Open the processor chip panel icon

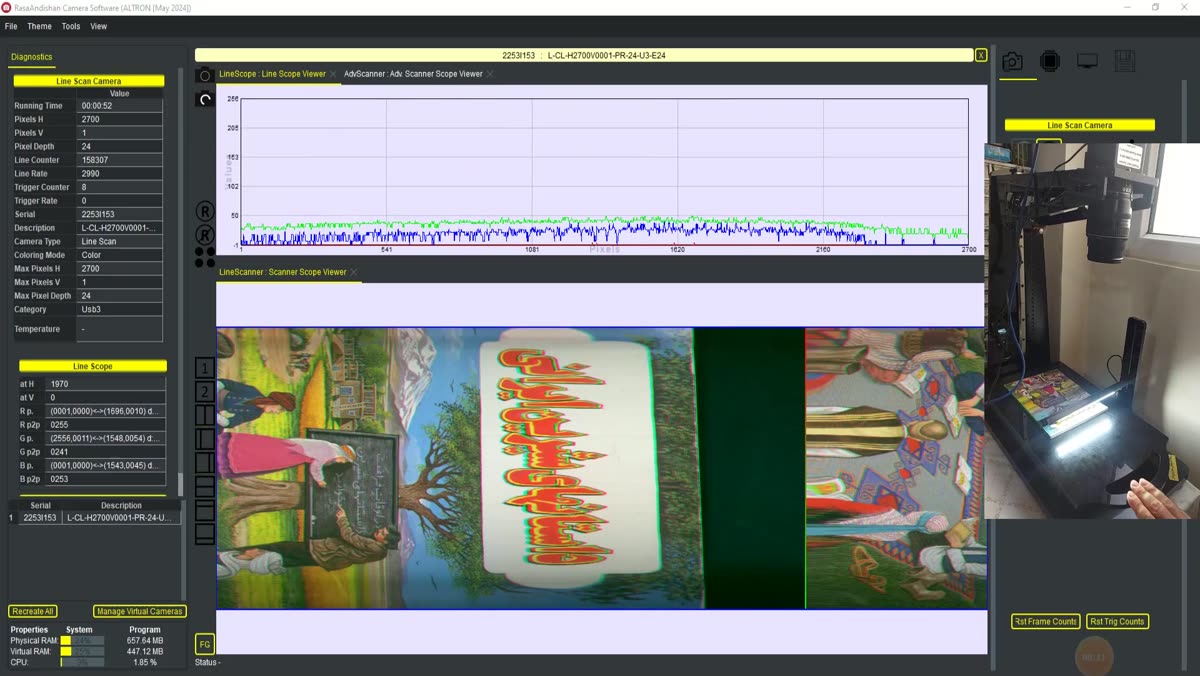click(x=1049, y=62)
